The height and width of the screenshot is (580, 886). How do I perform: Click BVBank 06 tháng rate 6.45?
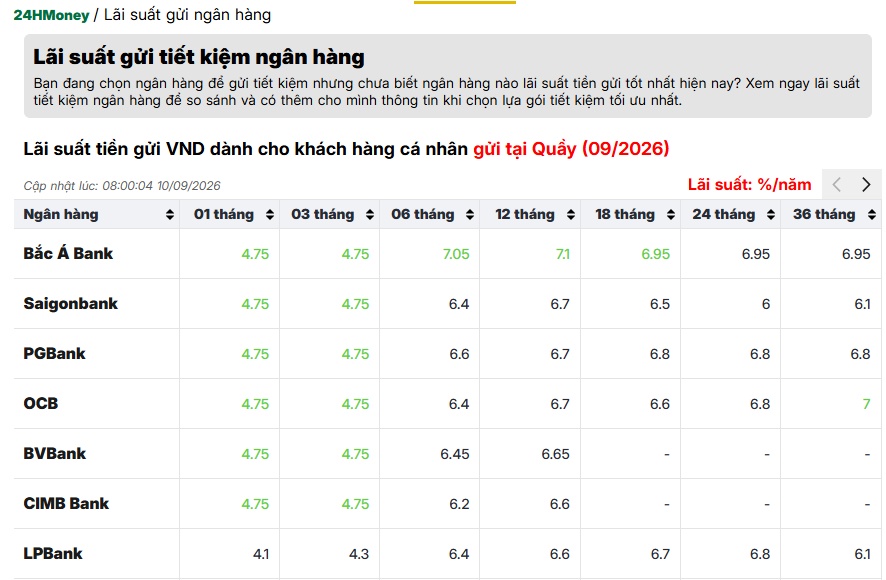coord(455,455)
